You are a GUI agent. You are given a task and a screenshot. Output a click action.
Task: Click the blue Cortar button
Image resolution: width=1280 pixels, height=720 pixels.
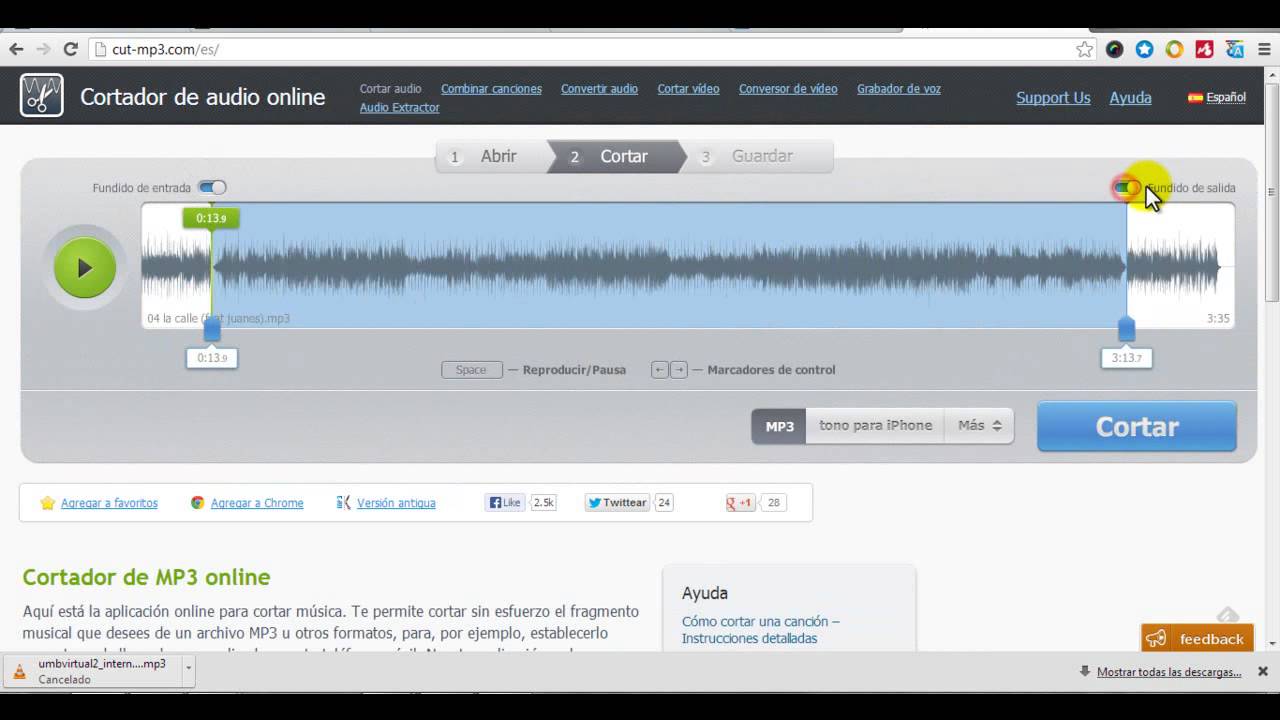[1137, 427]
